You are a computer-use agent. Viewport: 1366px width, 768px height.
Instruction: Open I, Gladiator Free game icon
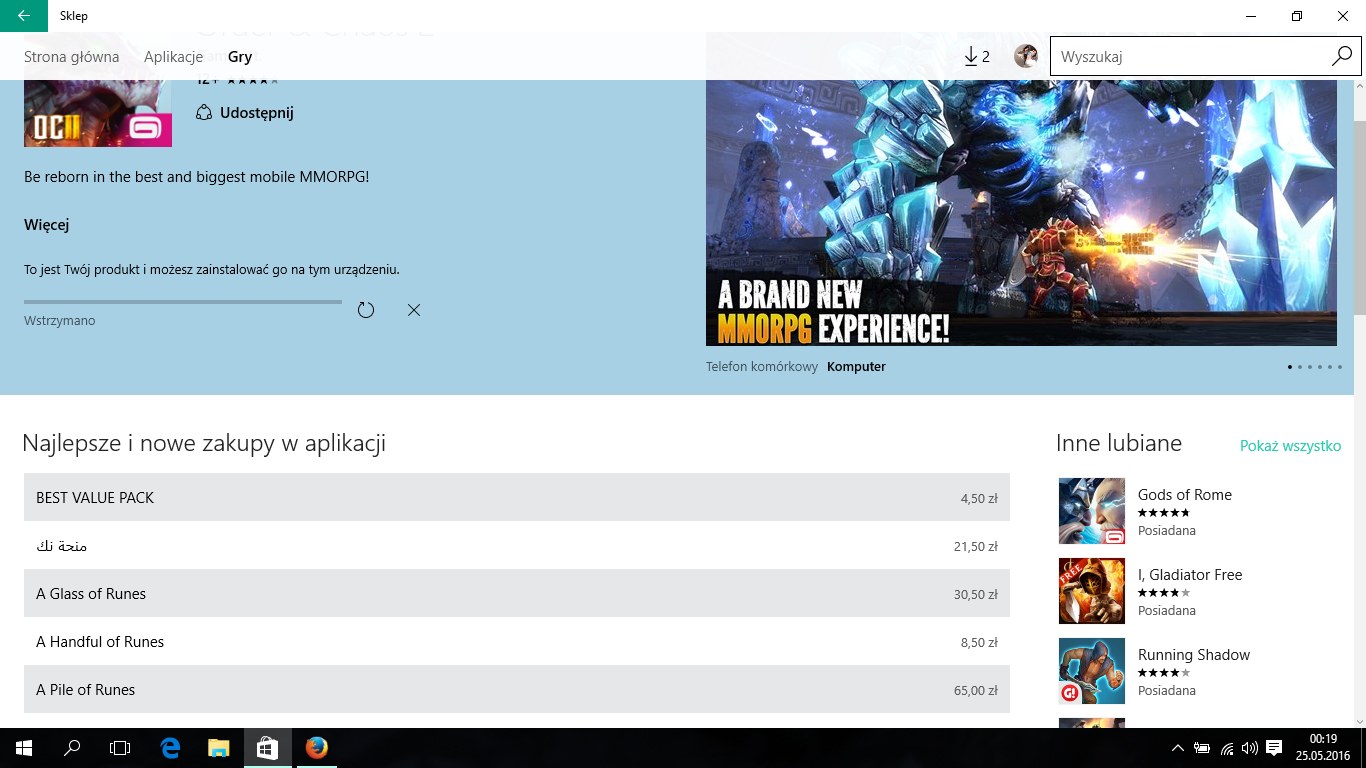click(x=1092, y=591)
